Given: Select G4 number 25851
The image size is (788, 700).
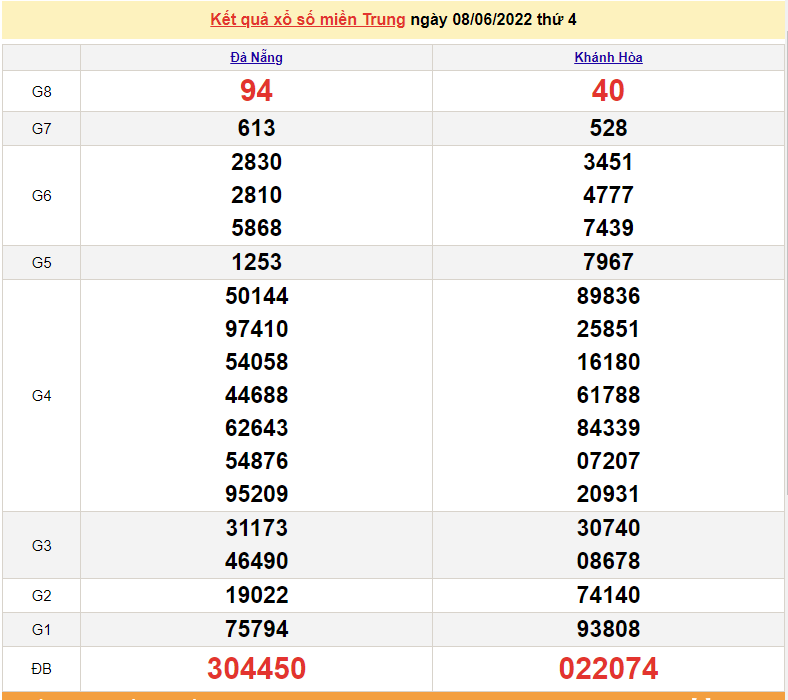Looking at the screenshot, I should (608, 329).
